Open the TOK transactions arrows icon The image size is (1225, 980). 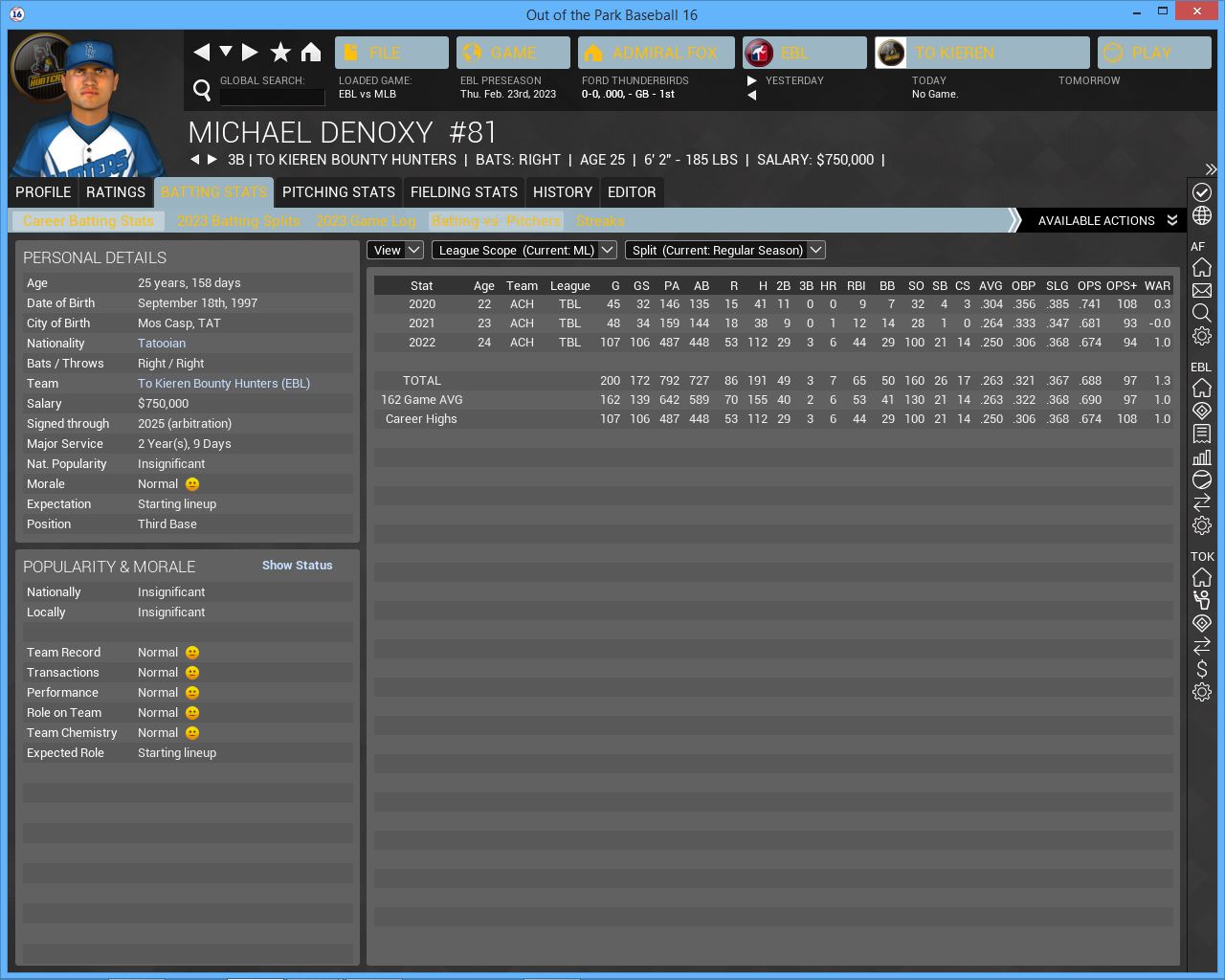click(1202, 646)
